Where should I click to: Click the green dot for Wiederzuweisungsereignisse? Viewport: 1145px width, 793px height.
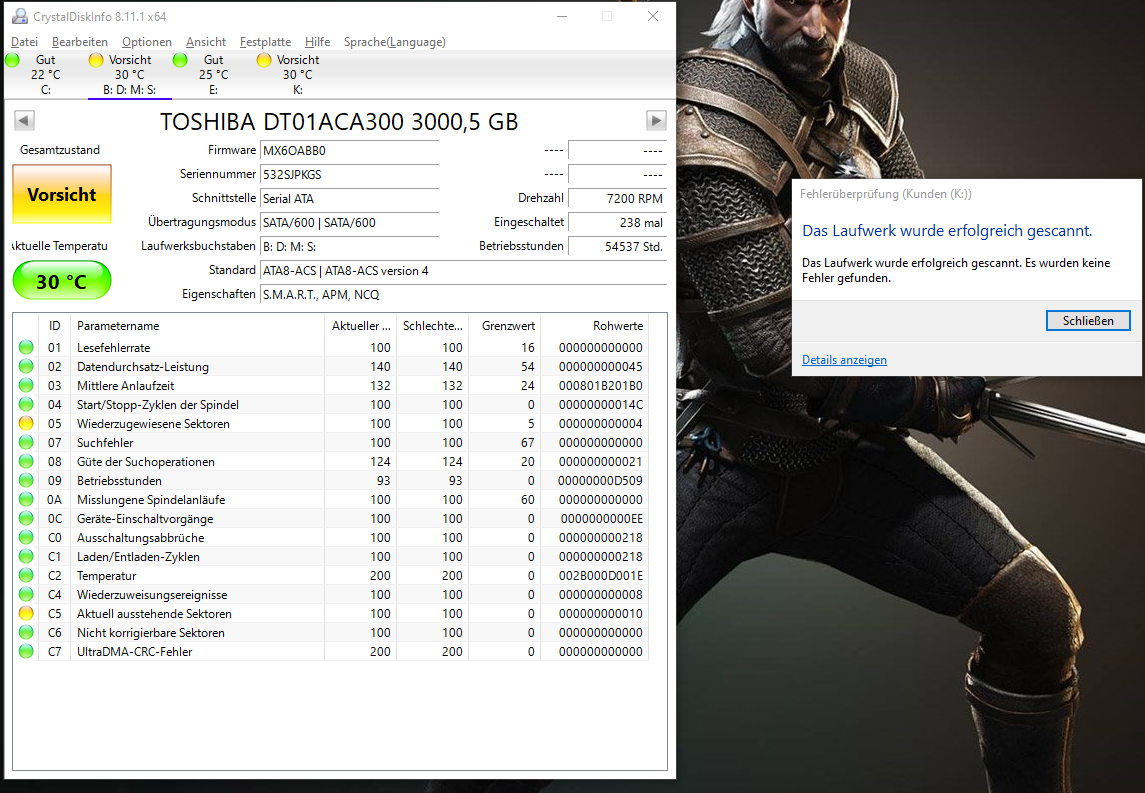pos(26,594)
